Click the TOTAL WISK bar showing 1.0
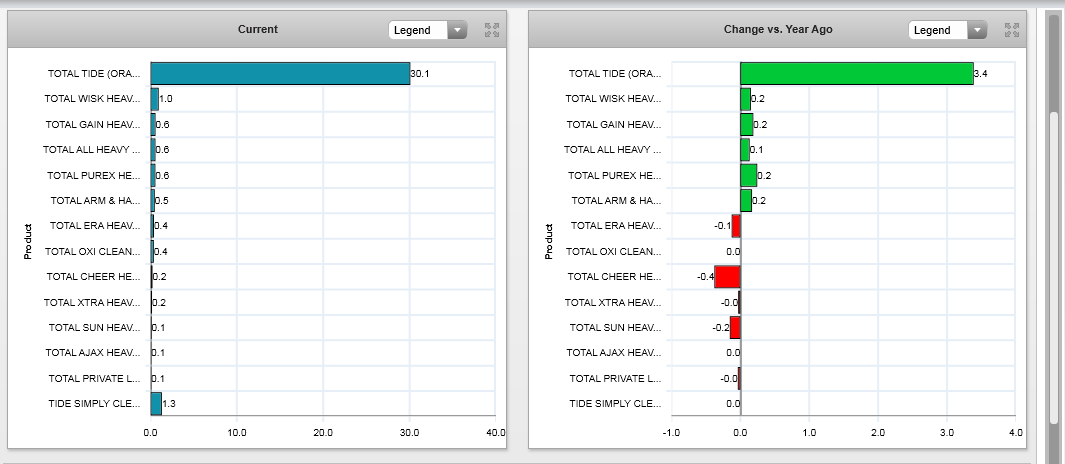The image size is (1065, 464). pos(155,98)
